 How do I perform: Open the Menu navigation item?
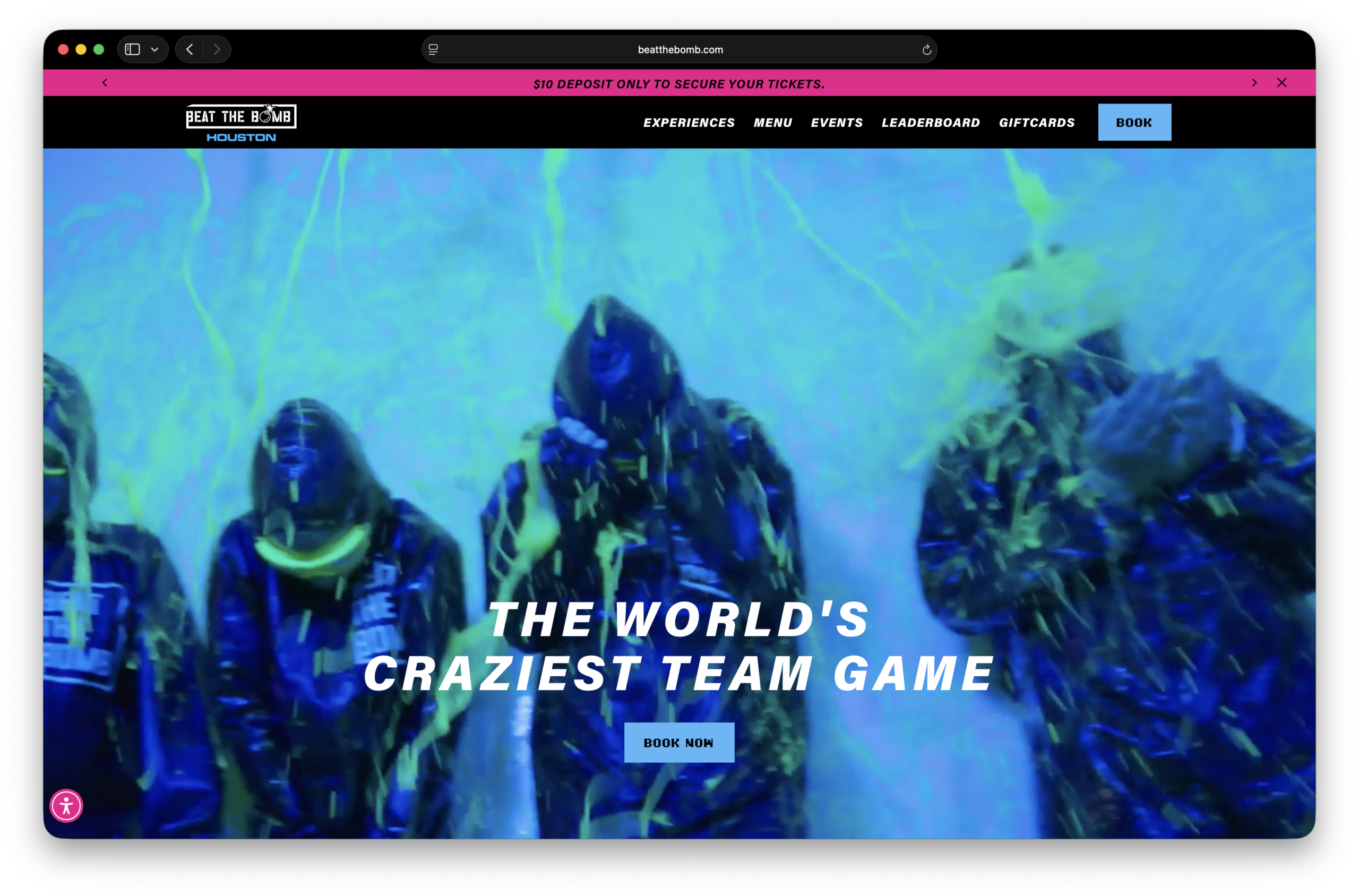click(772, 123)
